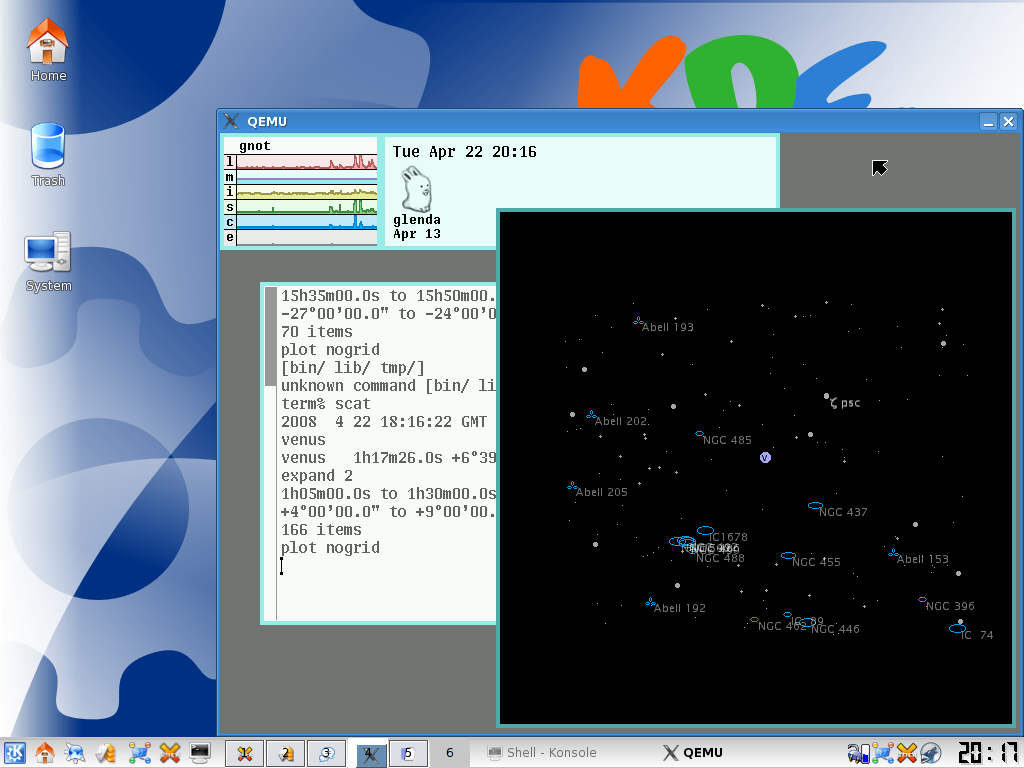Switch to virtual desktop 5
Viewport: 1024px width, 768px height.
408,753
